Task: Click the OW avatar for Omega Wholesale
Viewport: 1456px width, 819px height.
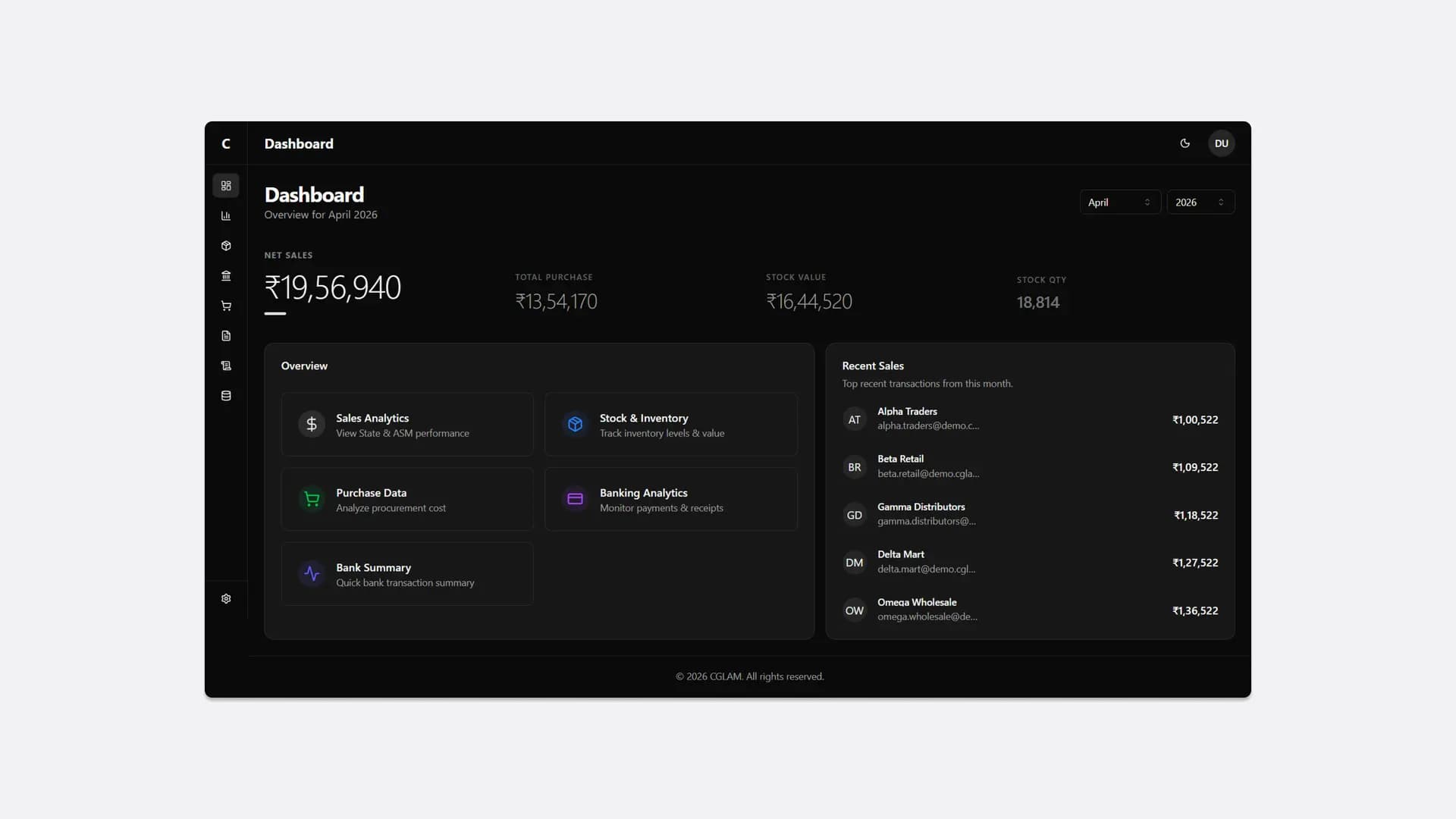Action: click(855, 610)
